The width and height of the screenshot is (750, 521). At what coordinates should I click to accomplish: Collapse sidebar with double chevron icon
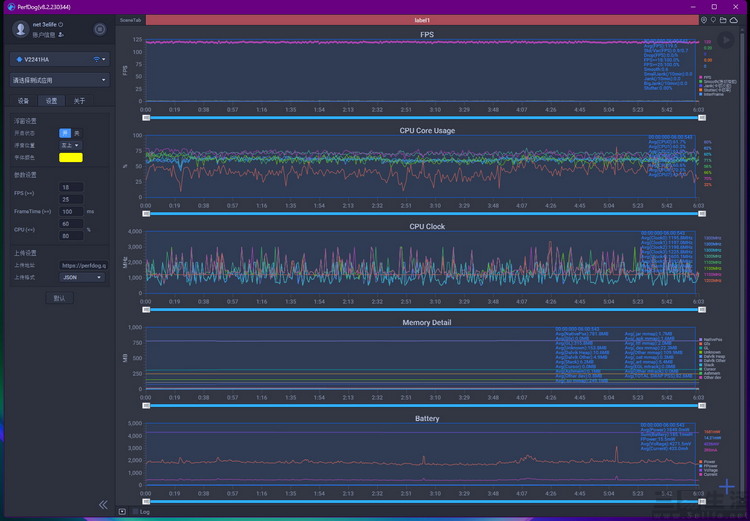click(x=103, y=505)
